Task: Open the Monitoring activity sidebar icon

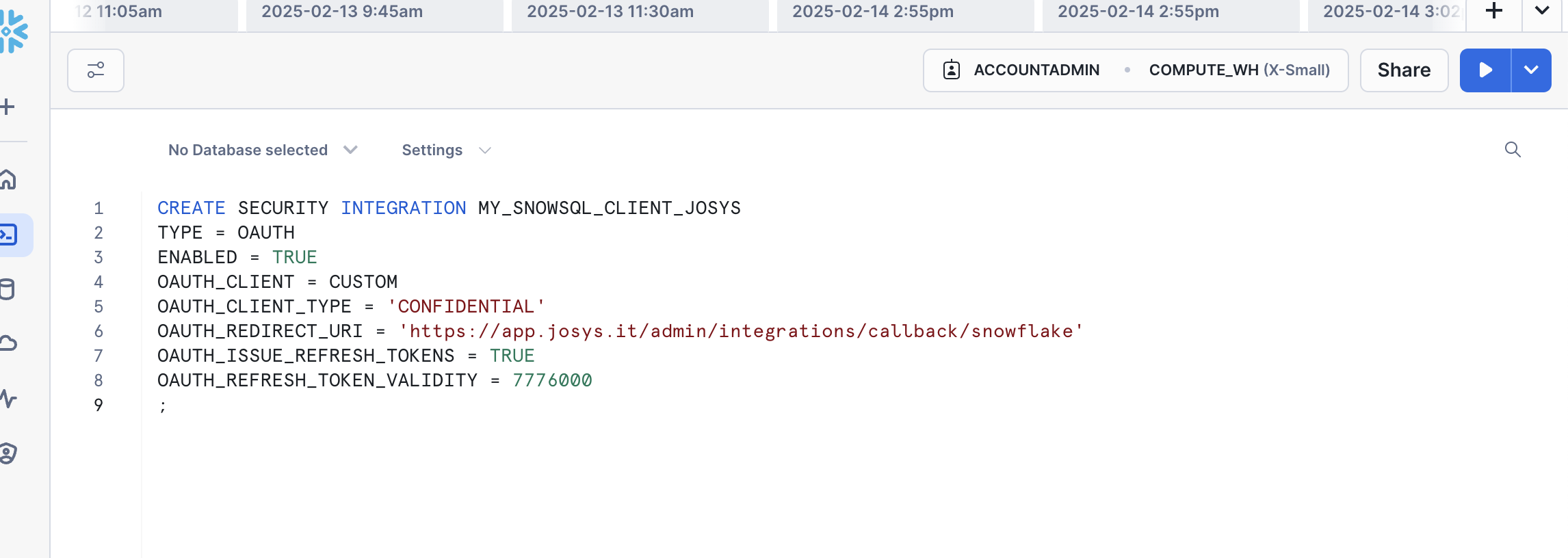Action: (8, 399)
